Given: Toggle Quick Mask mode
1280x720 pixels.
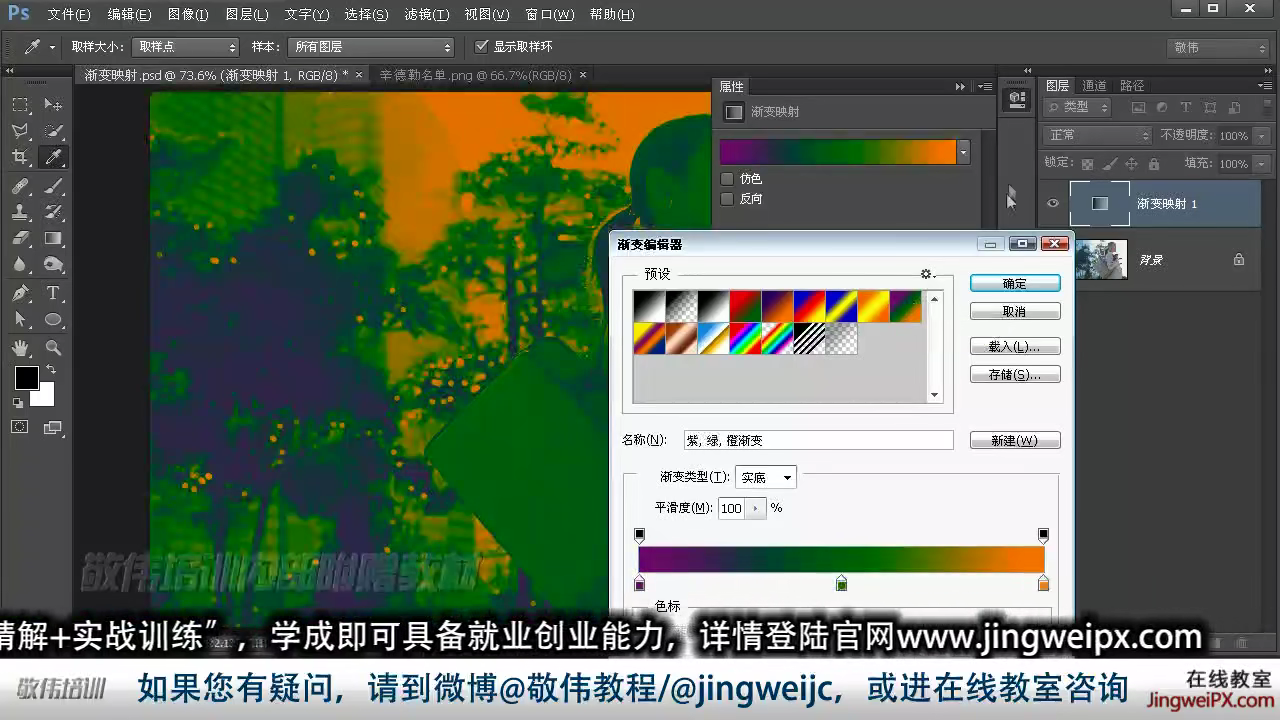Looking at the screenshot, I should [20, 427].
